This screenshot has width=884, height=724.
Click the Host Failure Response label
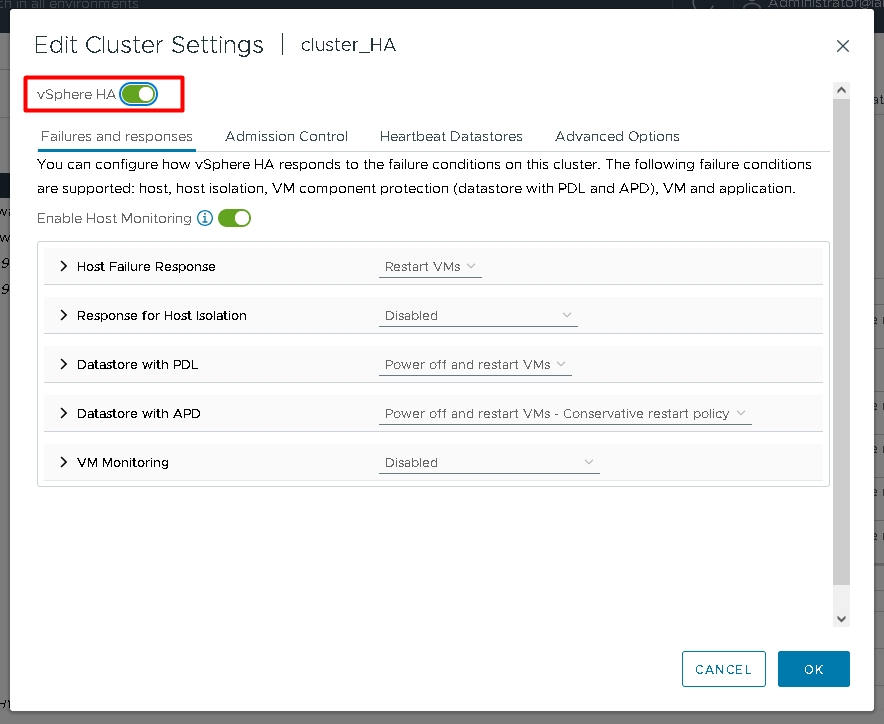pos(146,266)
